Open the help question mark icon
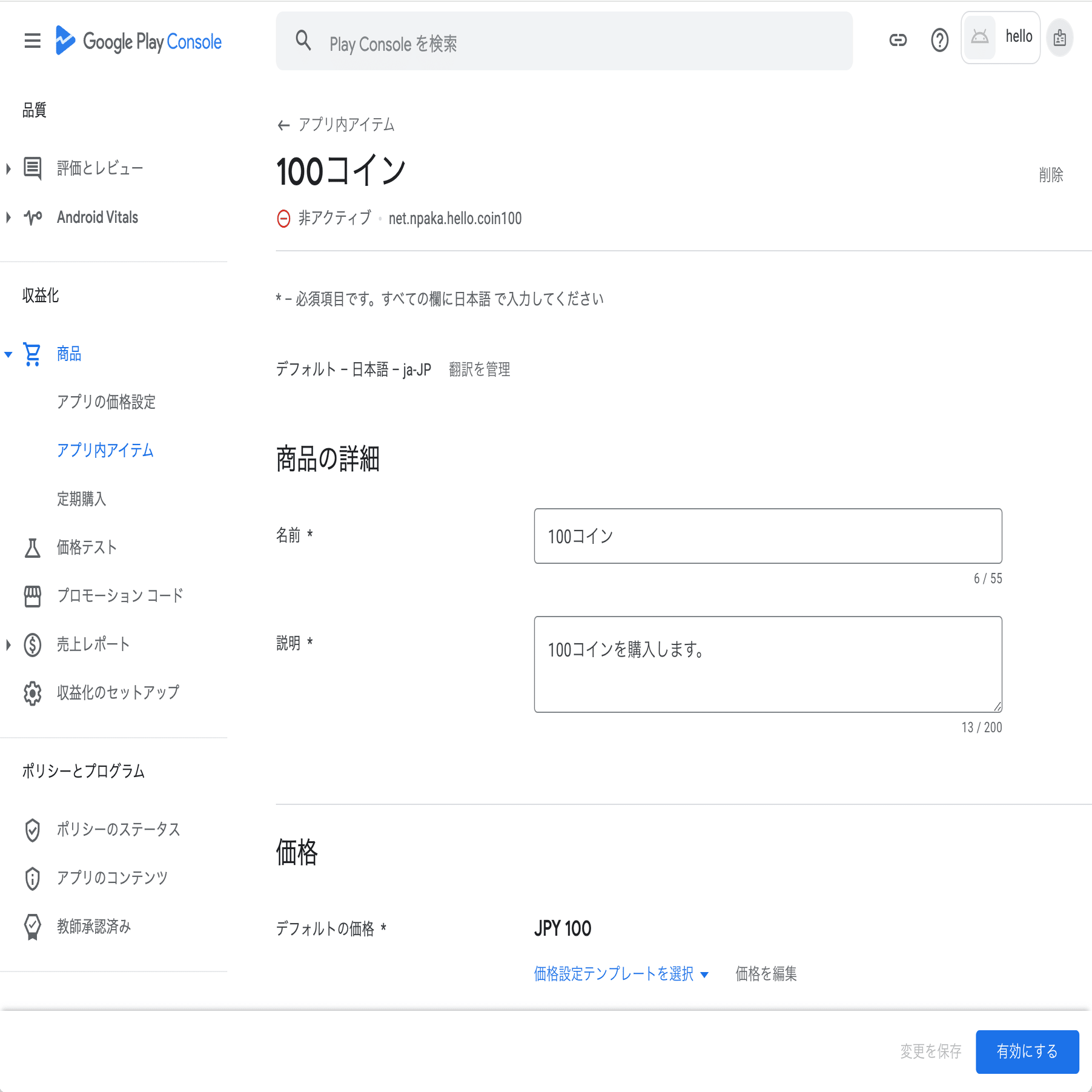Image resolution: width=1092 pixels, height=1092 pixels. 939,40
